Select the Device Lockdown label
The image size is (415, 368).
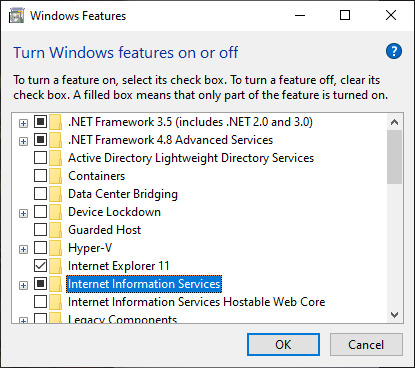click(114, 212)
